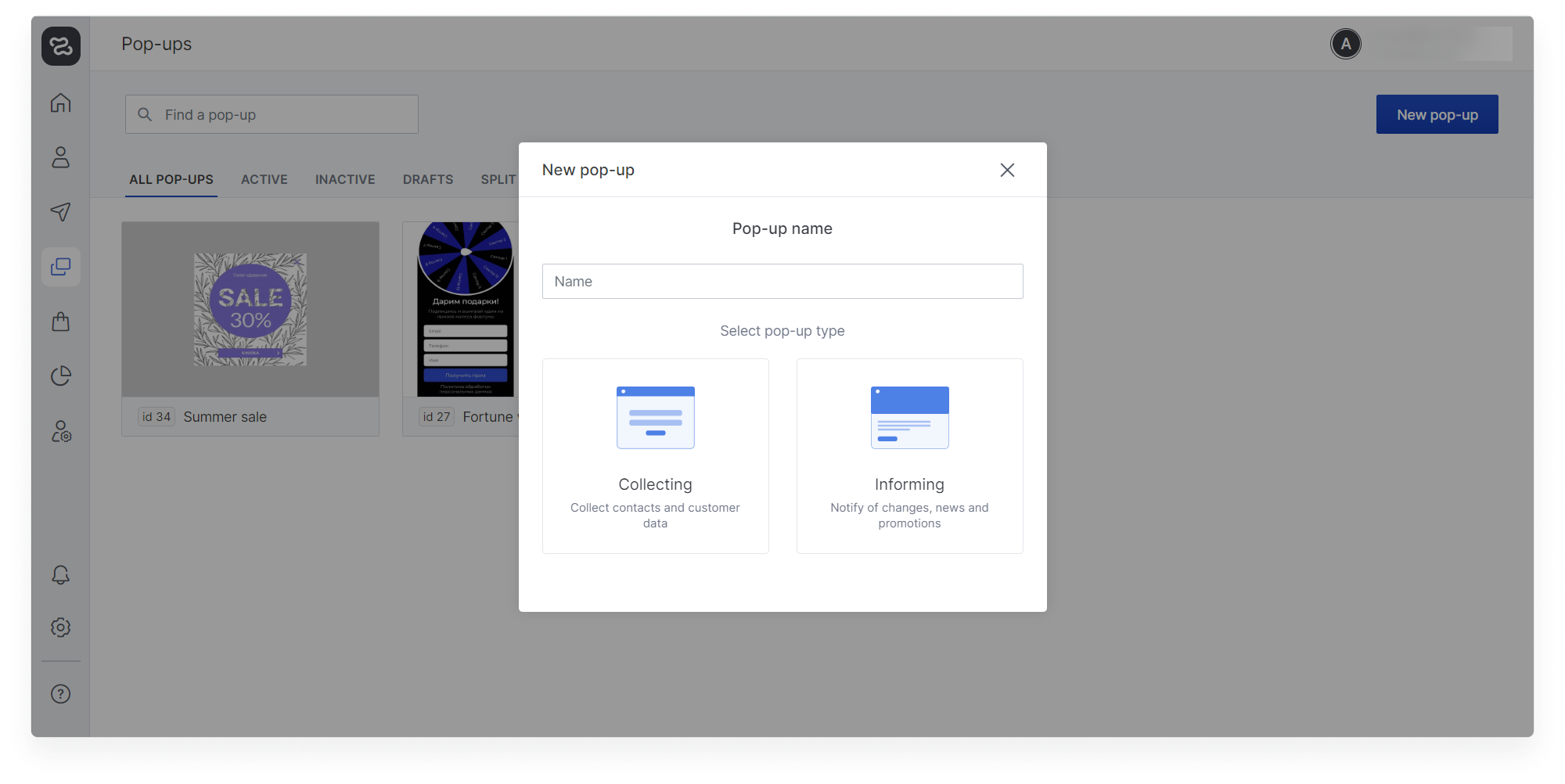
Task: Open the shopping bag icon
Action: [x=61, y=322]
